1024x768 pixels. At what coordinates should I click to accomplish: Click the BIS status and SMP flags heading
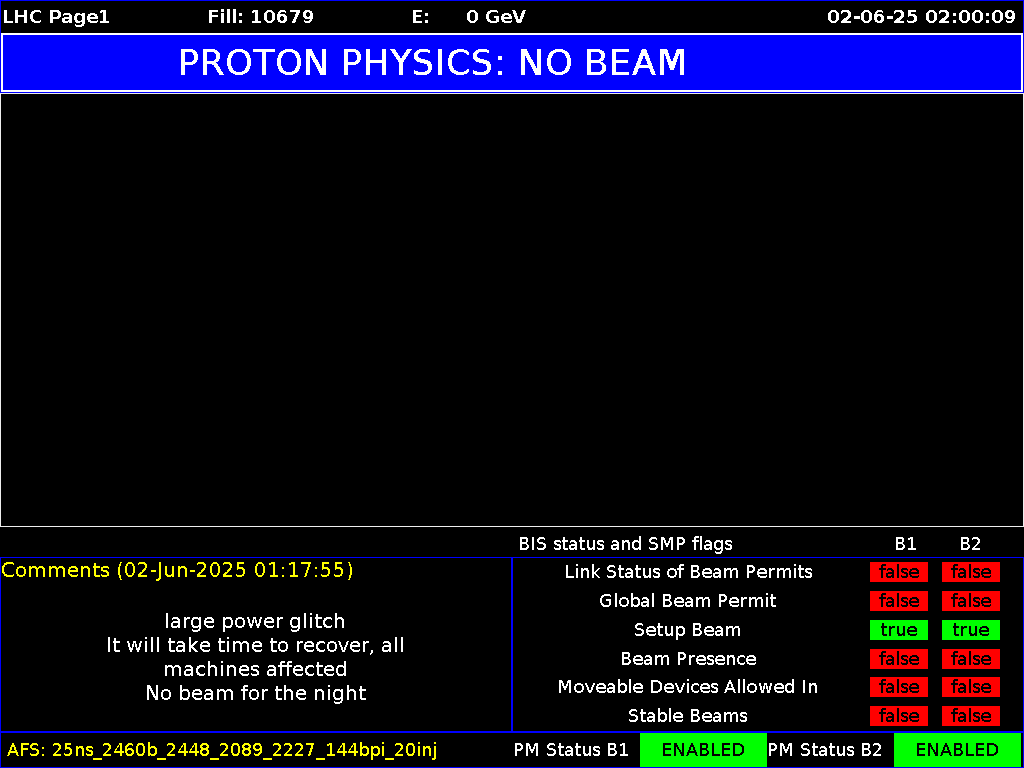[626, 543]
